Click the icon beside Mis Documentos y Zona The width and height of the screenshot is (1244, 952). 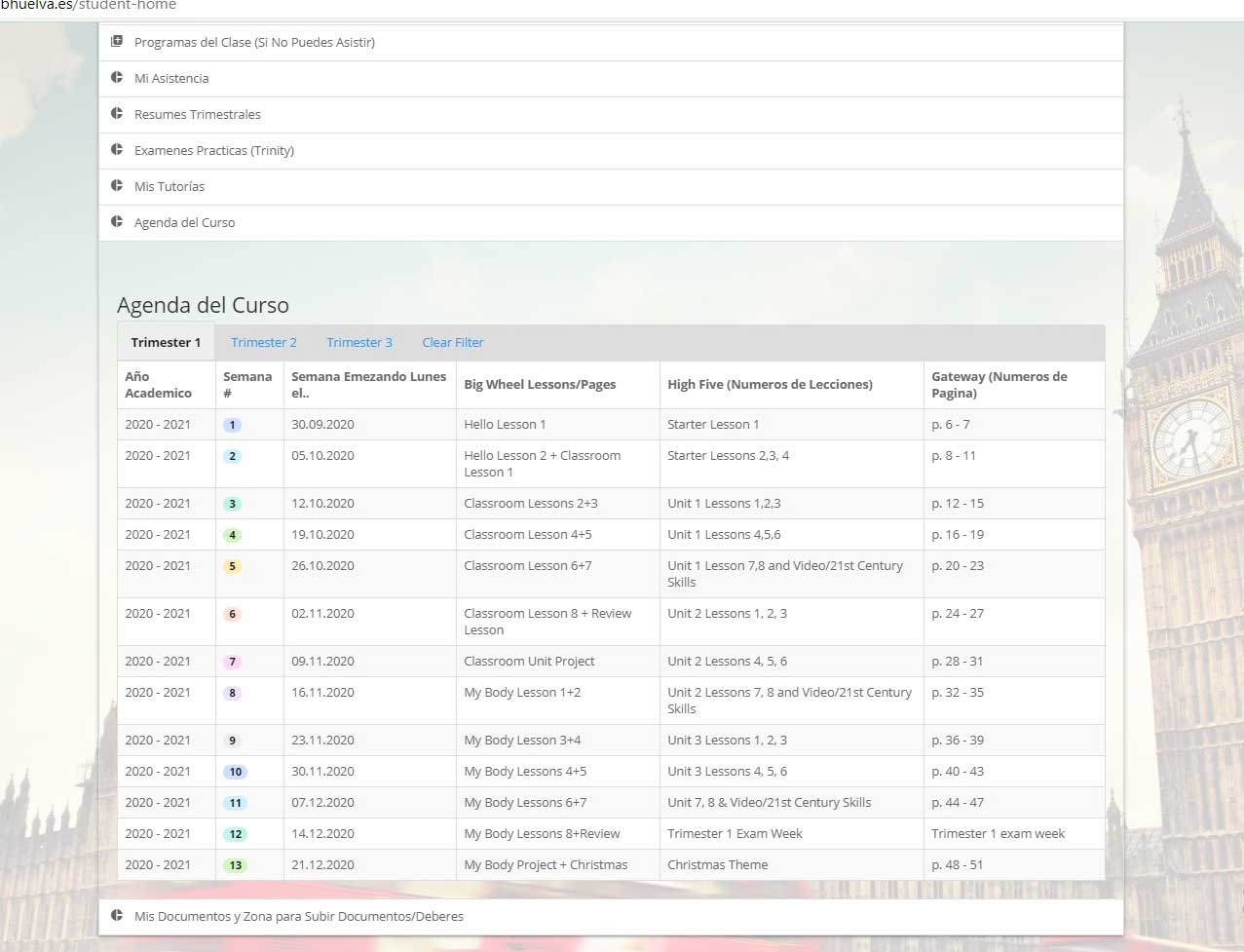[x=117, y=916]
